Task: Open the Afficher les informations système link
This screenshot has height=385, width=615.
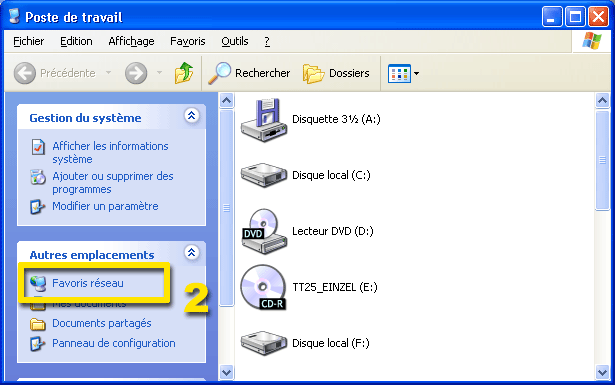Action: (110, 153)
